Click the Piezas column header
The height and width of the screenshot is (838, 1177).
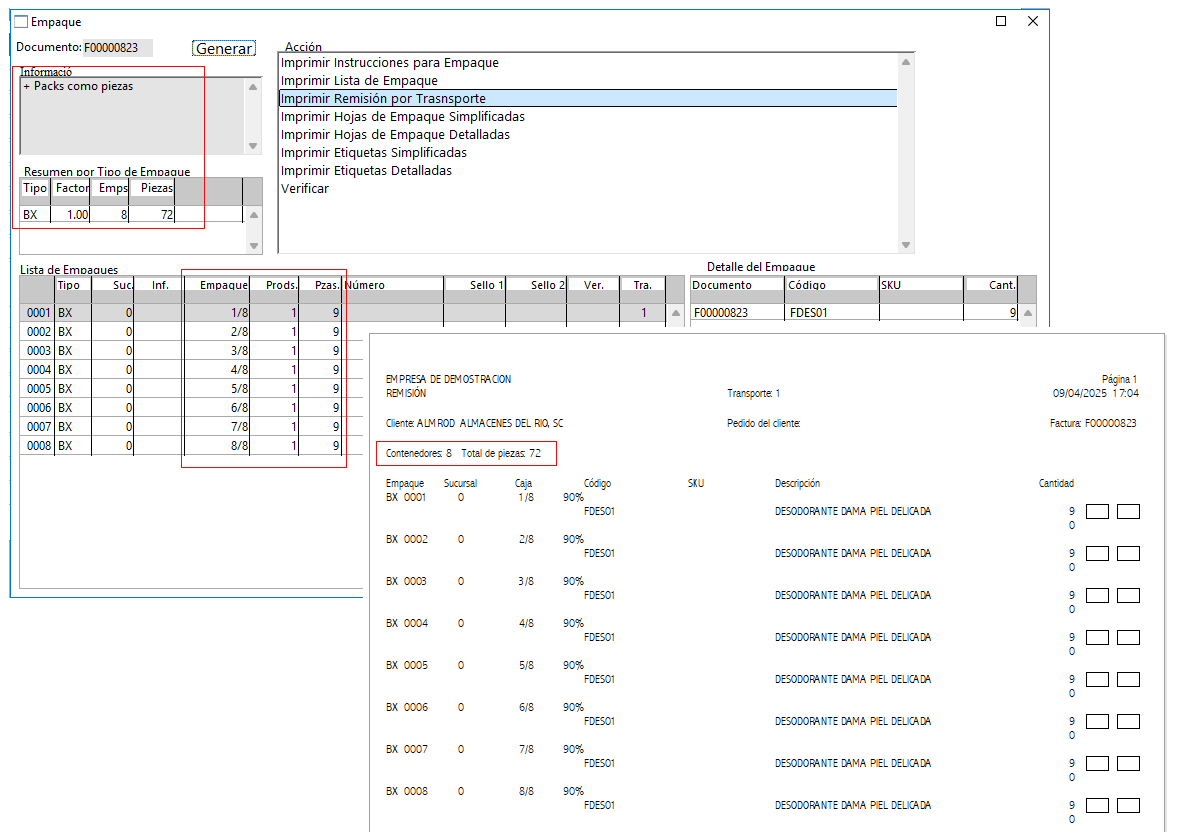click(x=153, y=188)
